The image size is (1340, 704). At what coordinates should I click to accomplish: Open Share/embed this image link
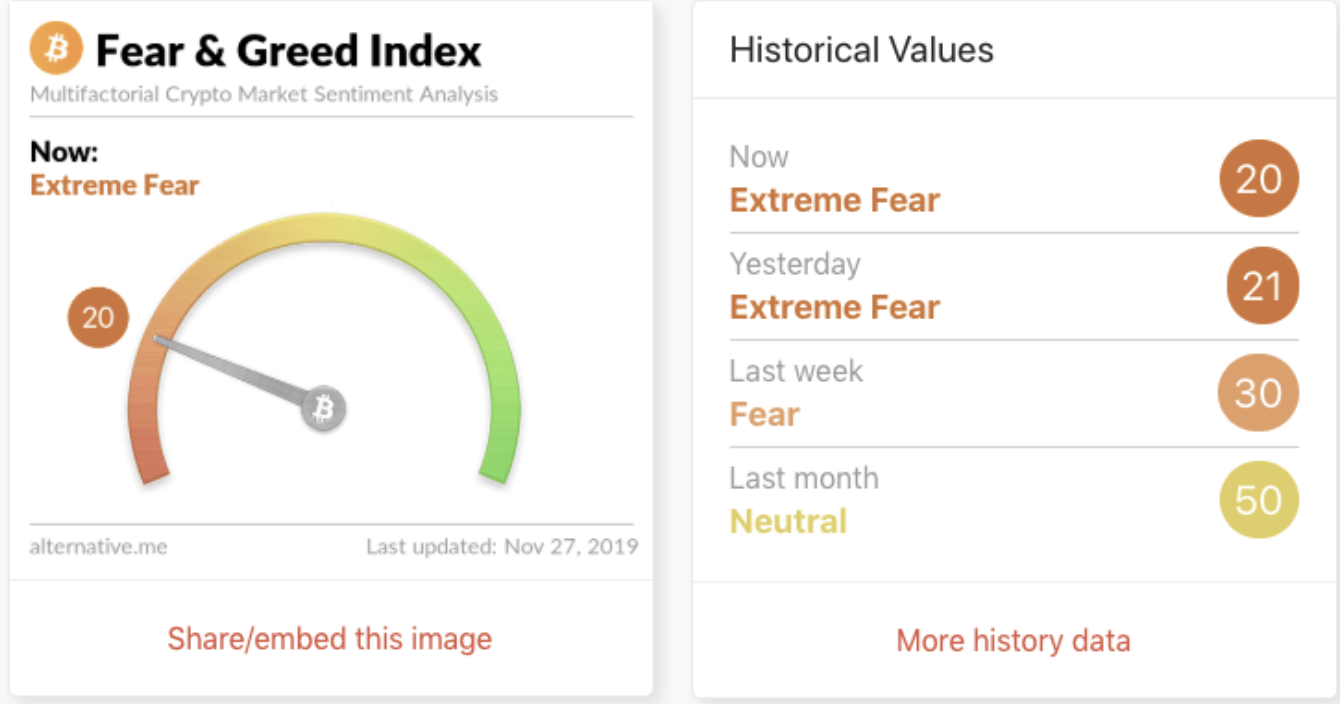(x=329, y=639)
